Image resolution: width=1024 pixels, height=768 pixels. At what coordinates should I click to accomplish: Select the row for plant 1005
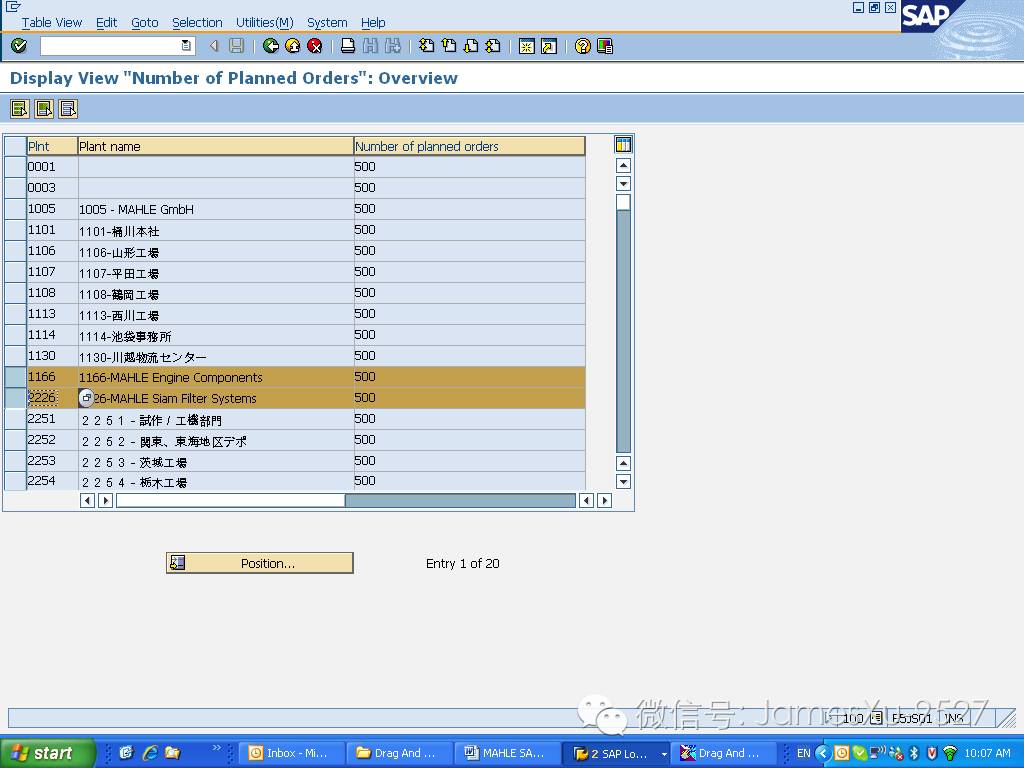(15, 209)
